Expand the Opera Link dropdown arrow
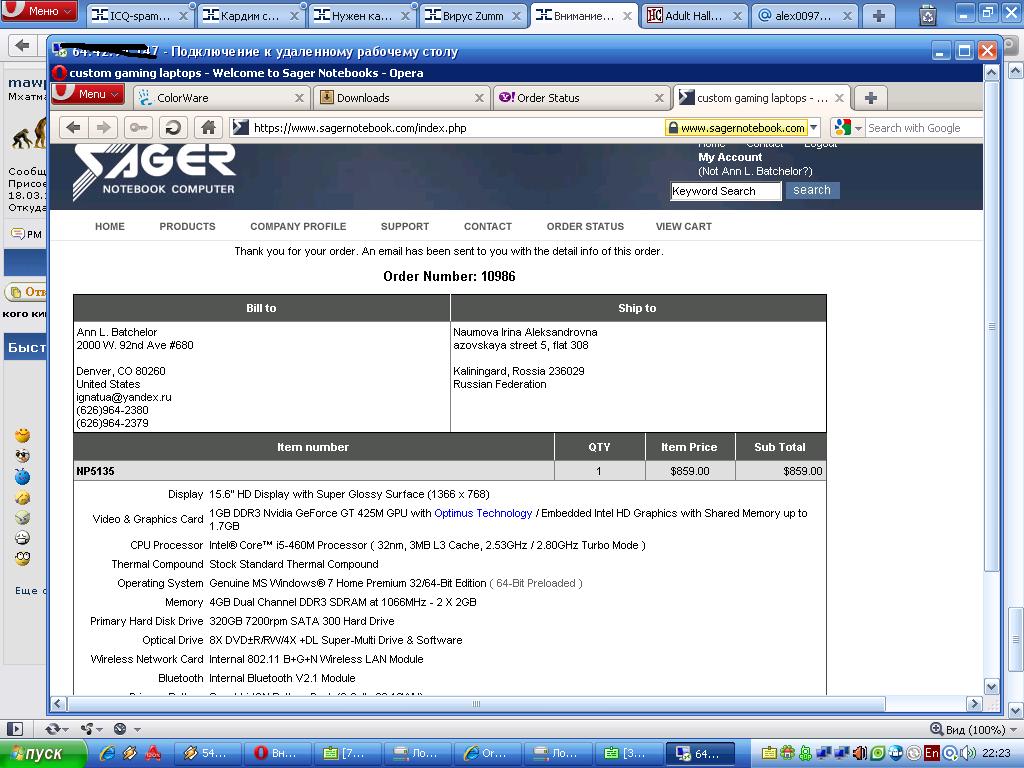Viewport: 1024px width, 768px height. (x=67, y=729)
